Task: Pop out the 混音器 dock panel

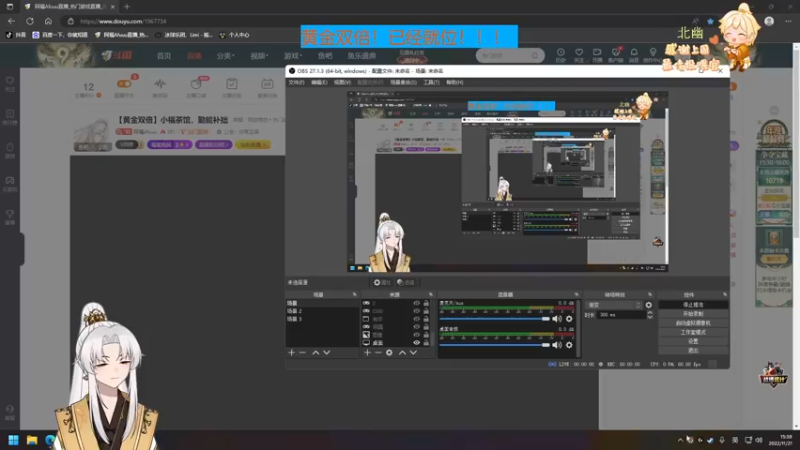Action: (577, 294)
